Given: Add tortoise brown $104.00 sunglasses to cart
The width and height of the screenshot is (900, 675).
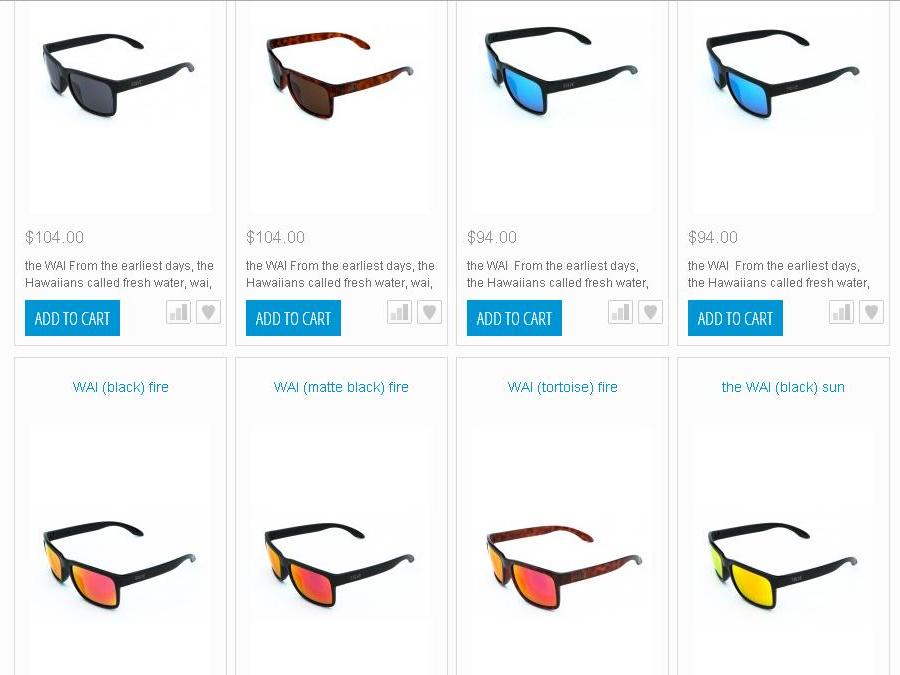Looking at the screenshot, I should click(x=293, y=318).
